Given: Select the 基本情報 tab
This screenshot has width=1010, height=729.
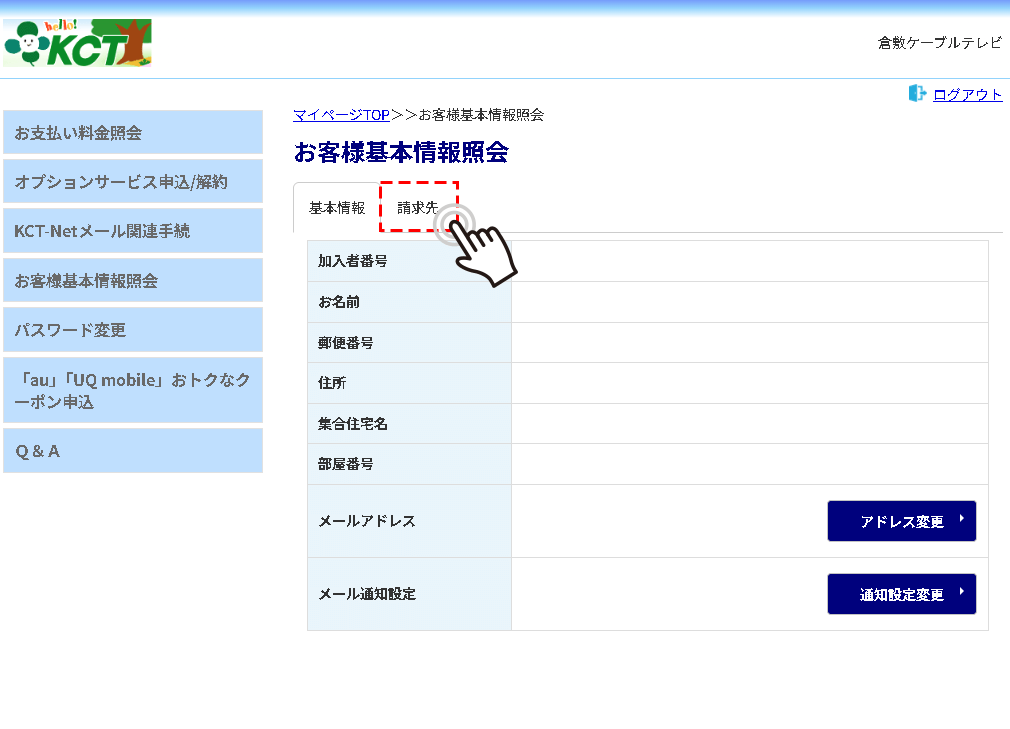Looking at the screenshot, I should click(x=337, y=208).
